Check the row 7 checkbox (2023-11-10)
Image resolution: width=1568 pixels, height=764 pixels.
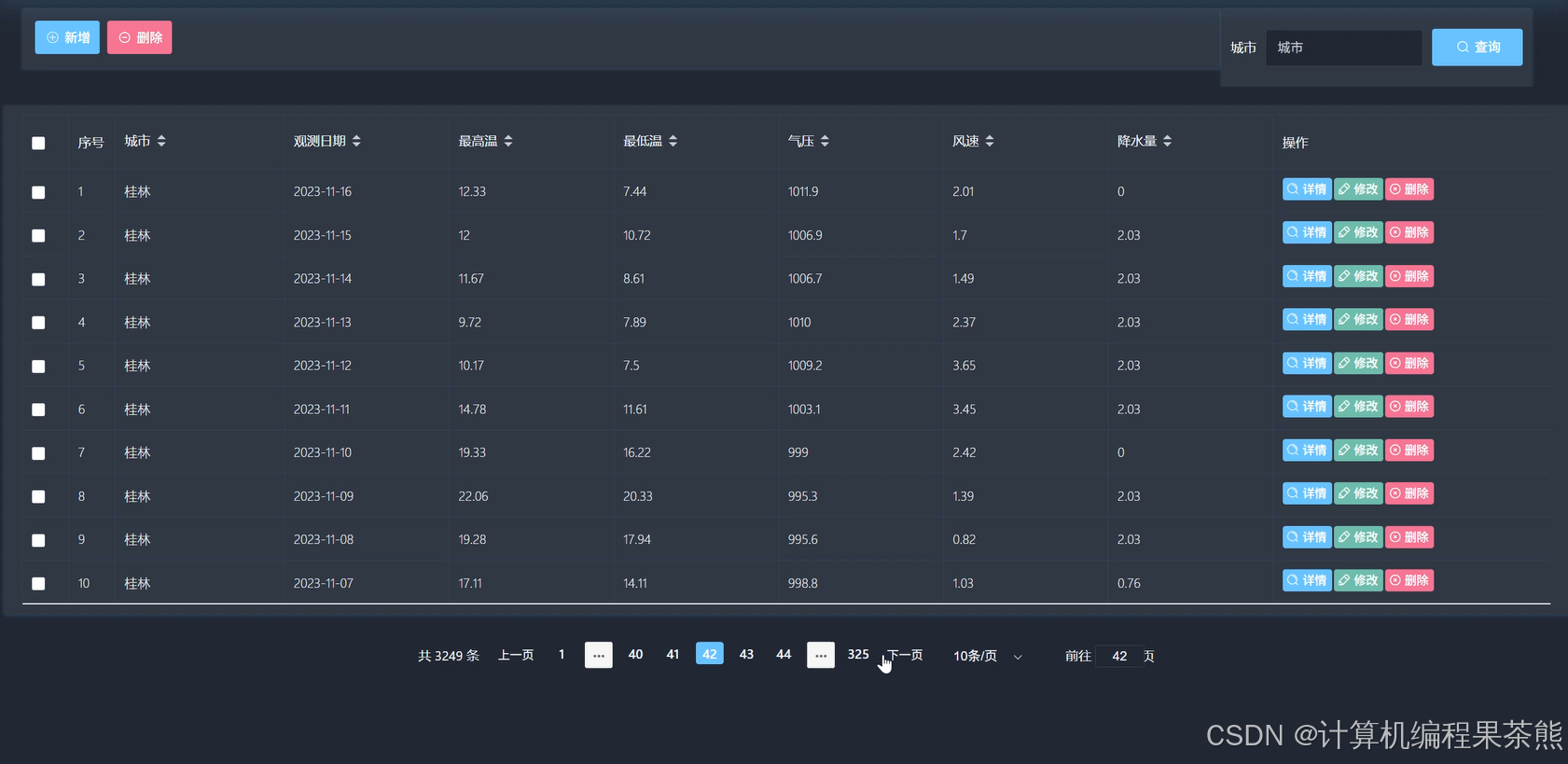pyautogui.click(x=38, y=453)
